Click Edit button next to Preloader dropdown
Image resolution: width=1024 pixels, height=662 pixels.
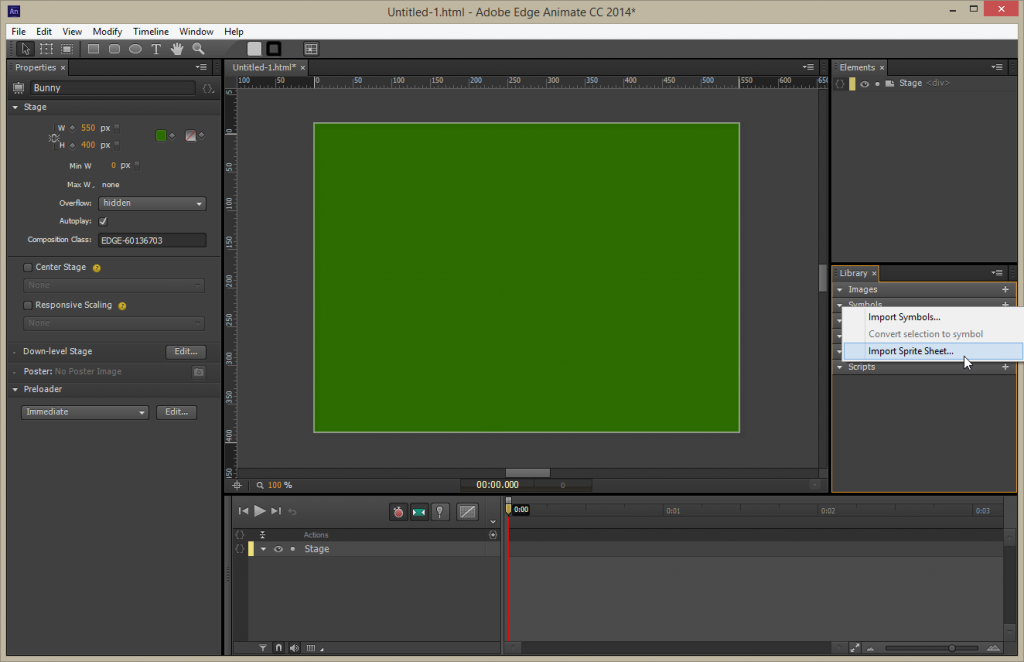pos(176,413)
